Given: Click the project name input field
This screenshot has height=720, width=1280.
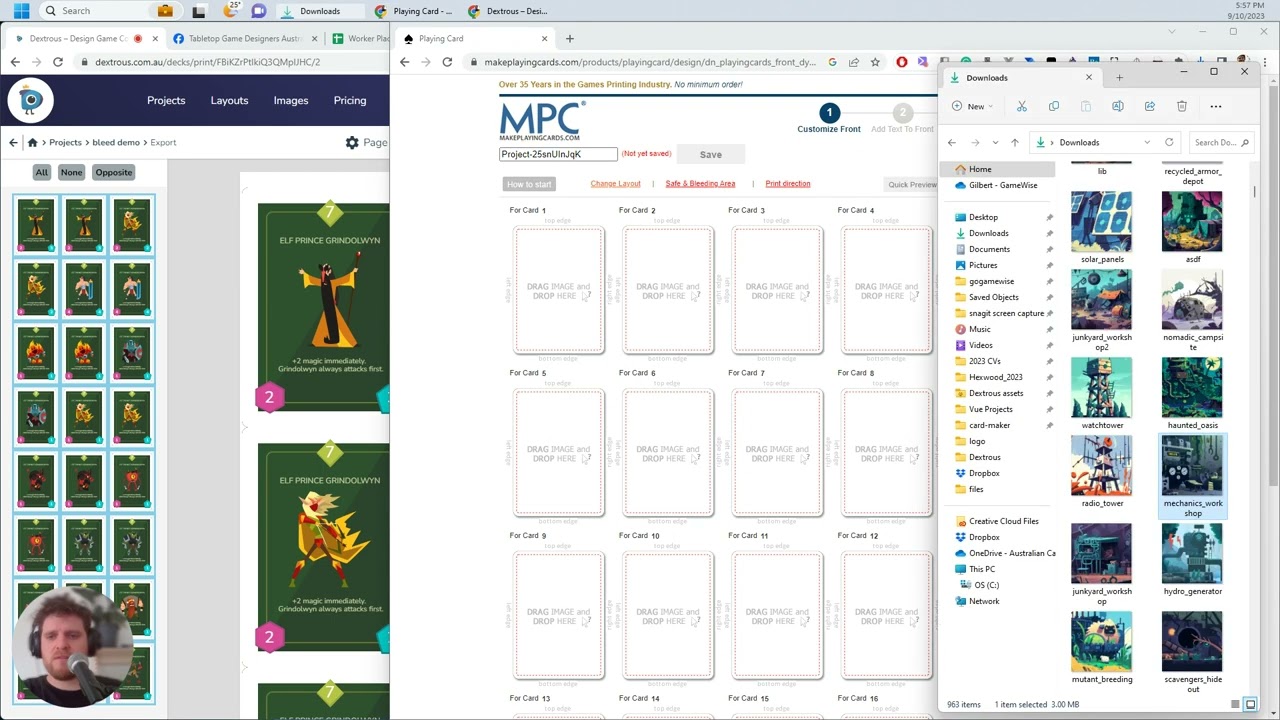Looking at the screenshot, I should [559, 154].
